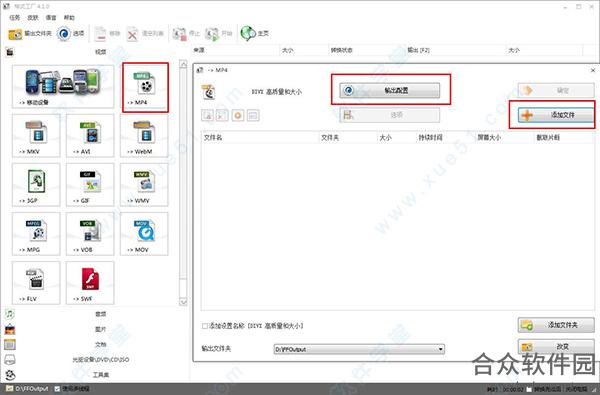This screenshot has height=395, width=600.
Task: Click the 输出配置 output settings button
Action: [390, 91]
